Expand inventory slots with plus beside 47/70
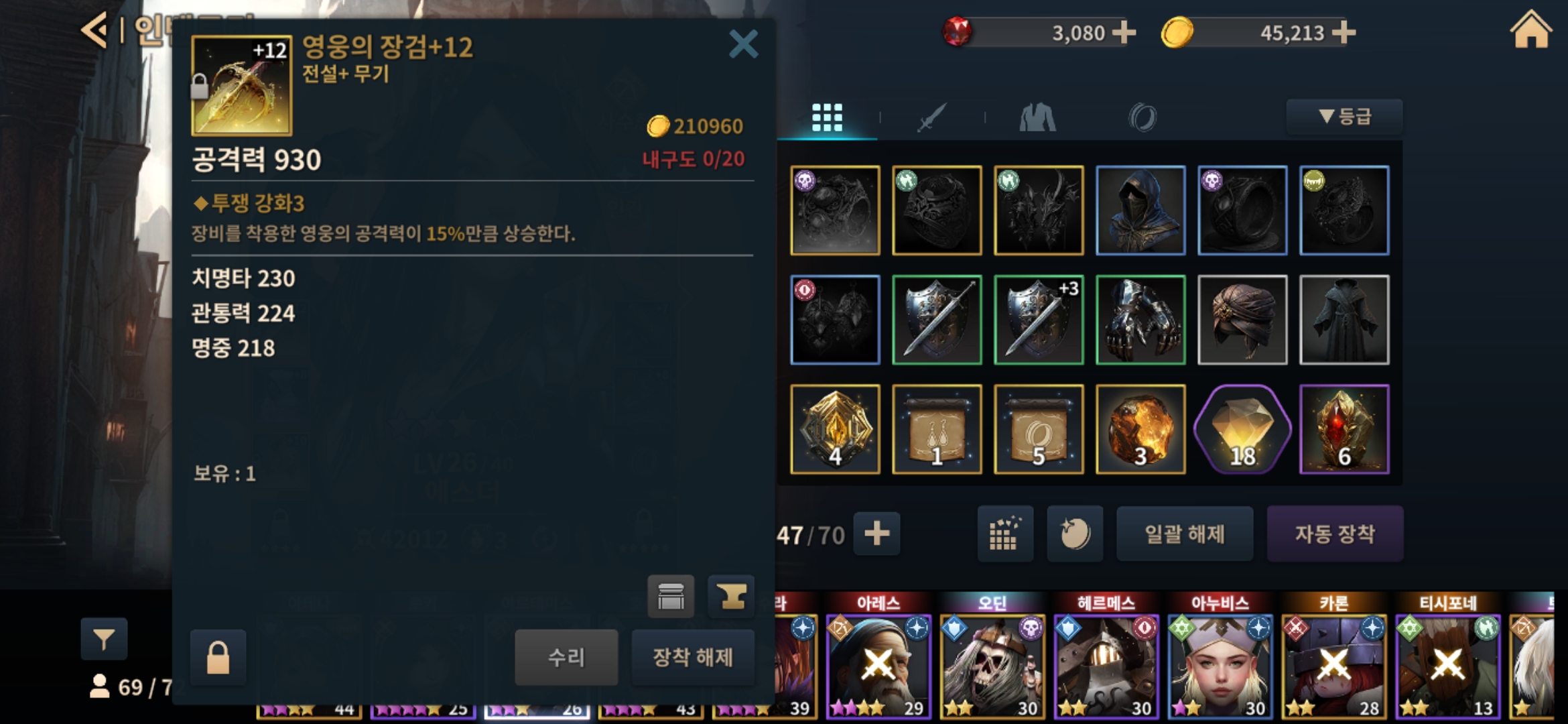This screenshot has width=1568, height=724. click(x=876, y=534)
